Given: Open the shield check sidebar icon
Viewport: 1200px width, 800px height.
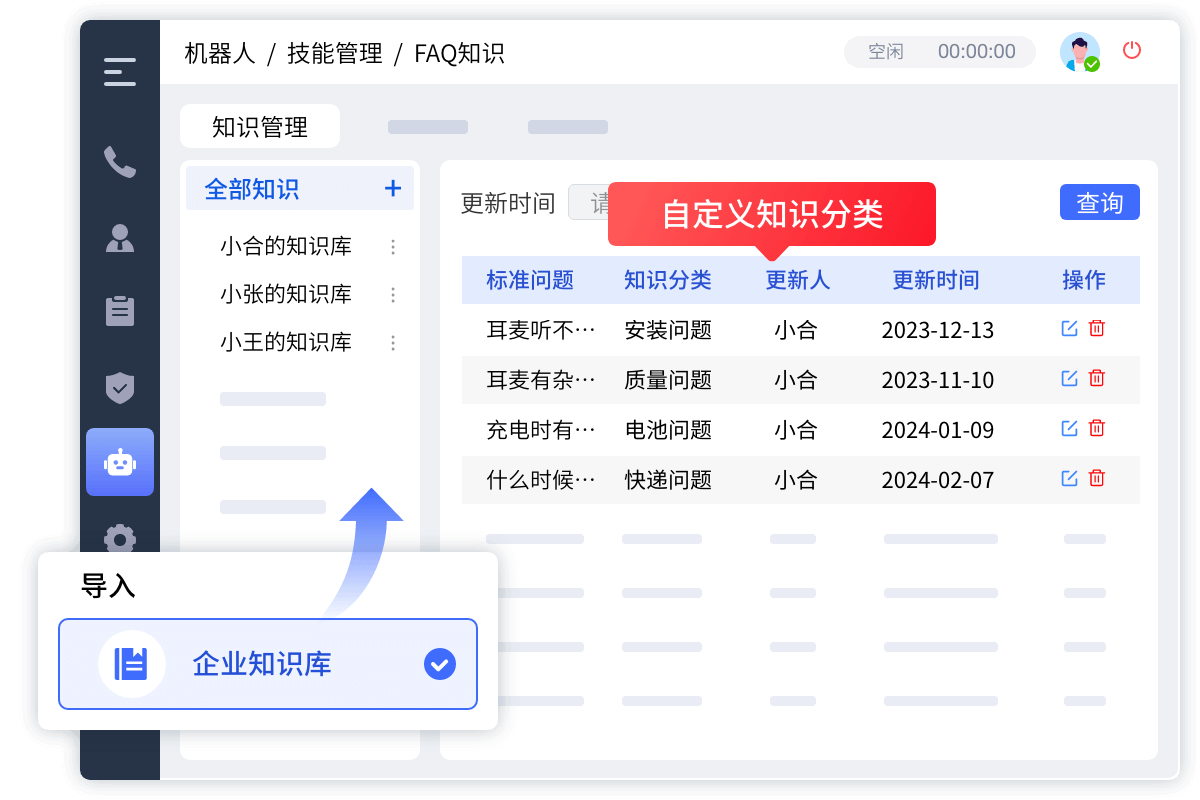Looking at the screenshot, I should coord(120,387).
